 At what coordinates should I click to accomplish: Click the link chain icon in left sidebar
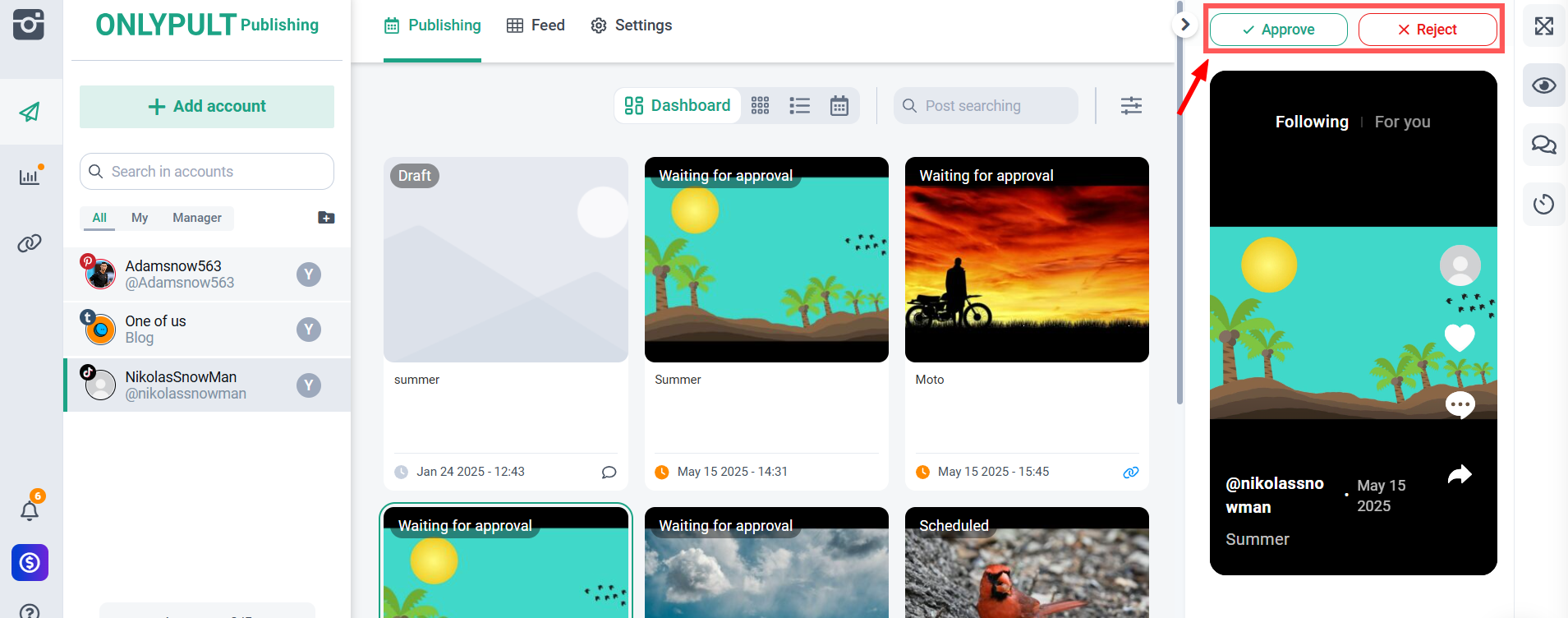30,243
